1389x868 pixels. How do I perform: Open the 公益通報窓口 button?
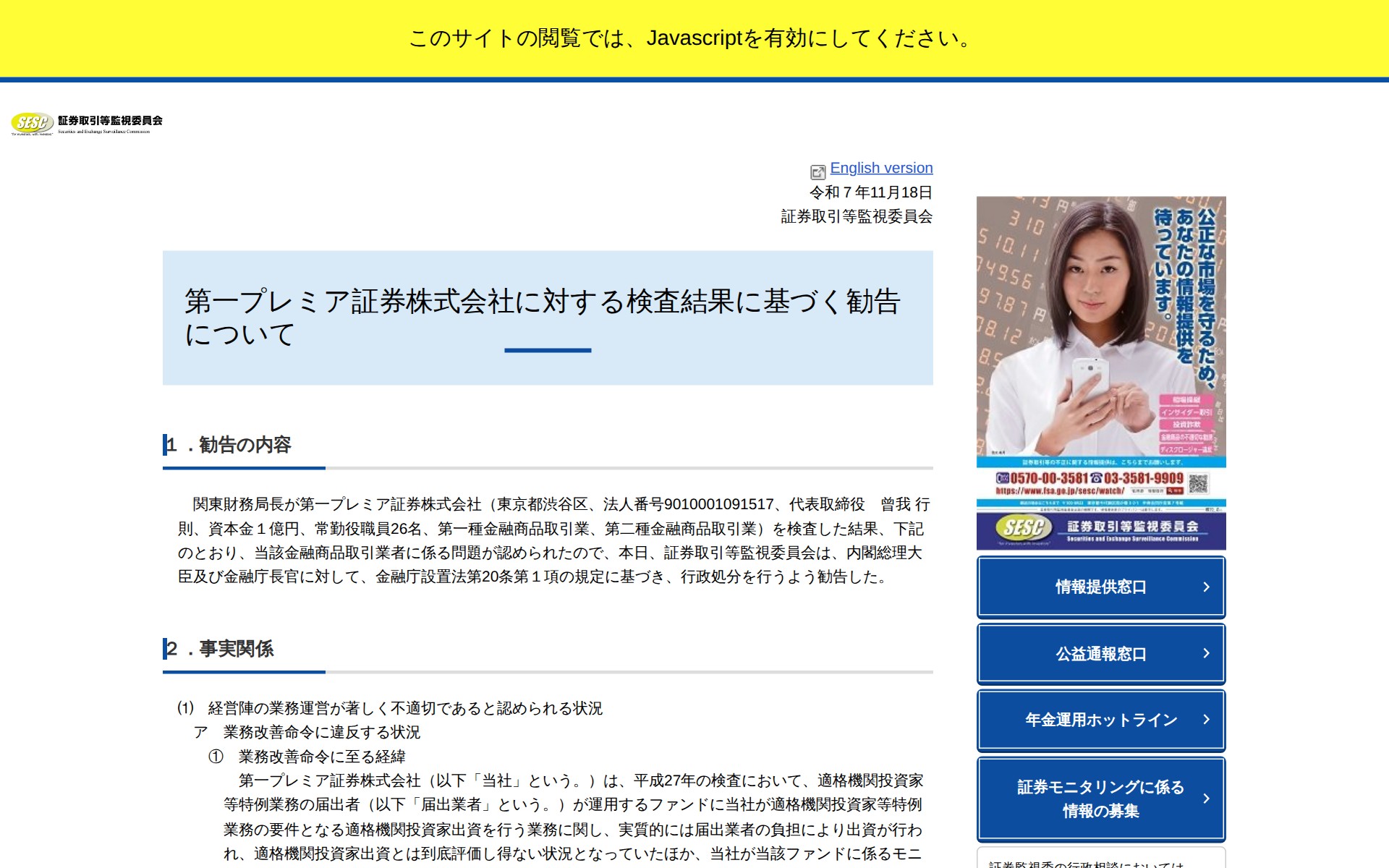point(1100,653)
